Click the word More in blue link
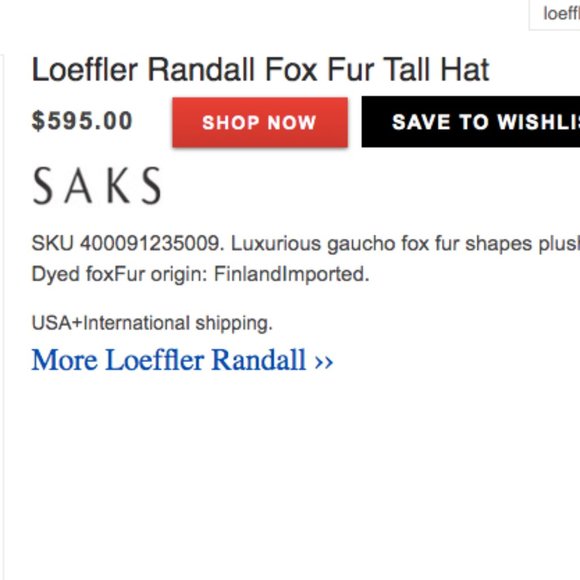This screenshot has width=580, height=580. coord(65,360)
